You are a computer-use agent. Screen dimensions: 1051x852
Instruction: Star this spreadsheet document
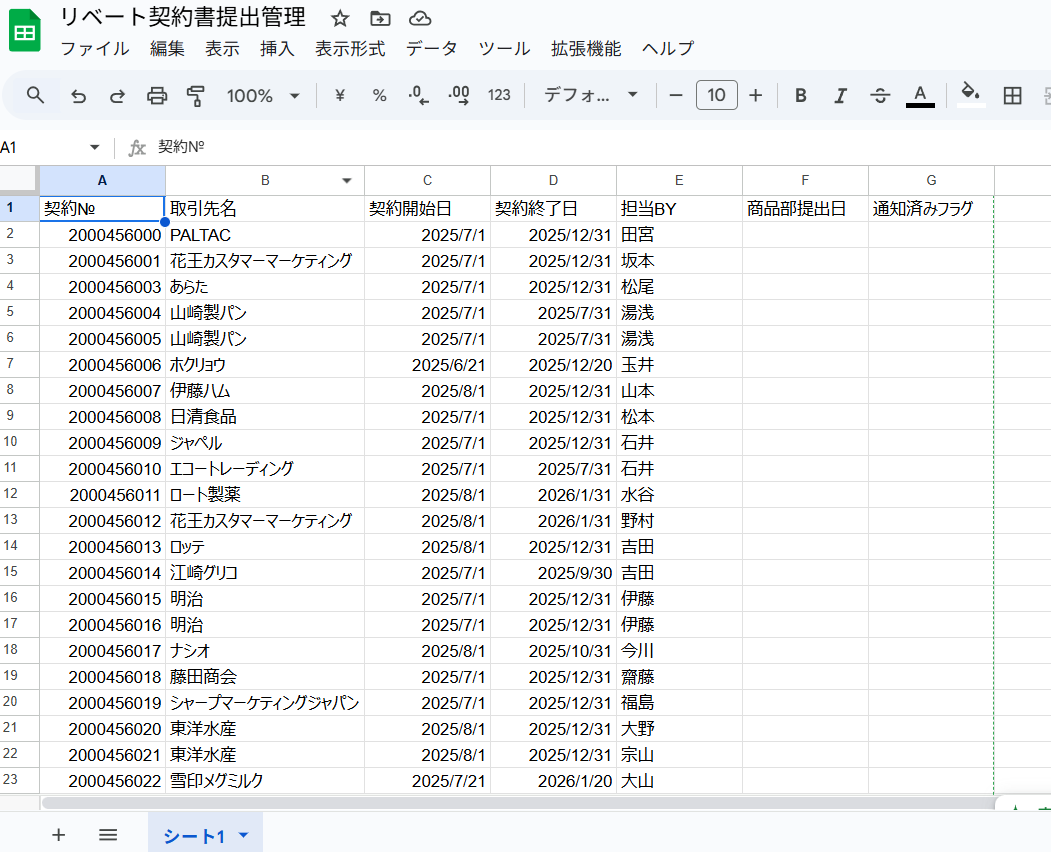click(340, 19)
